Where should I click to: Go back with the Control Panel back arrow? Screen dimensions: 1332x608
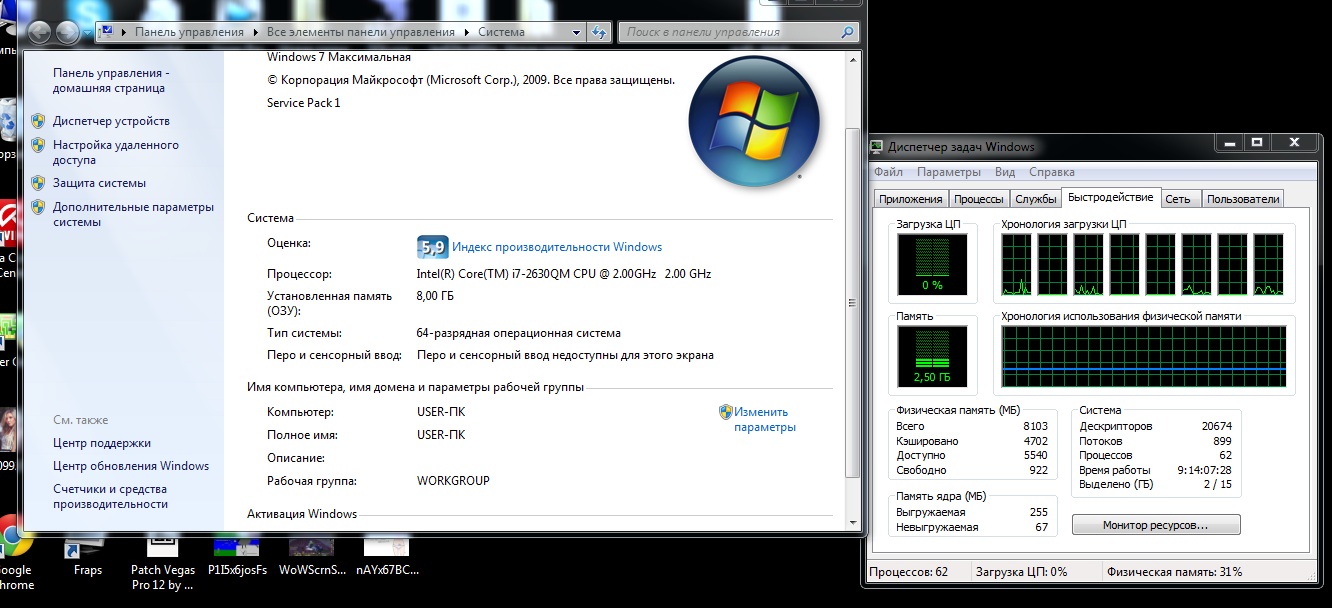pyautogui.click(x=40, y=32)
